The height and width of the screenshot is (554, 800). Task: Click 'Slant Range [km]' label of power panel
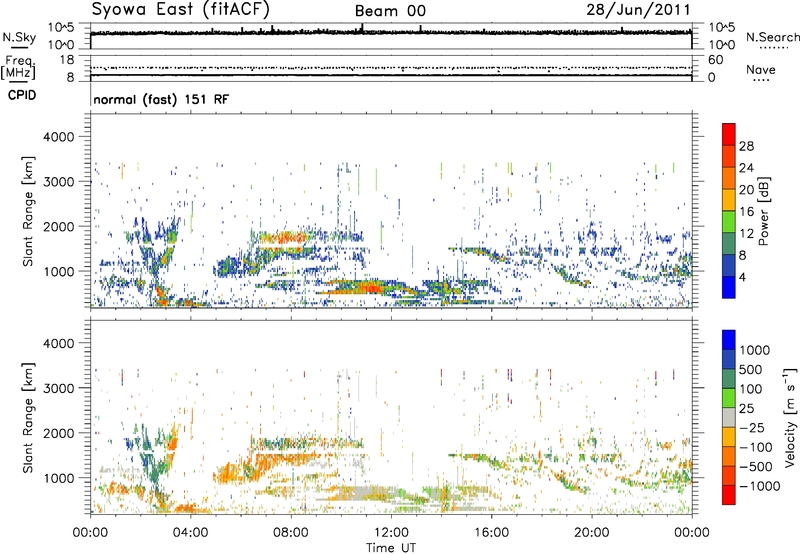coord(28,211)
